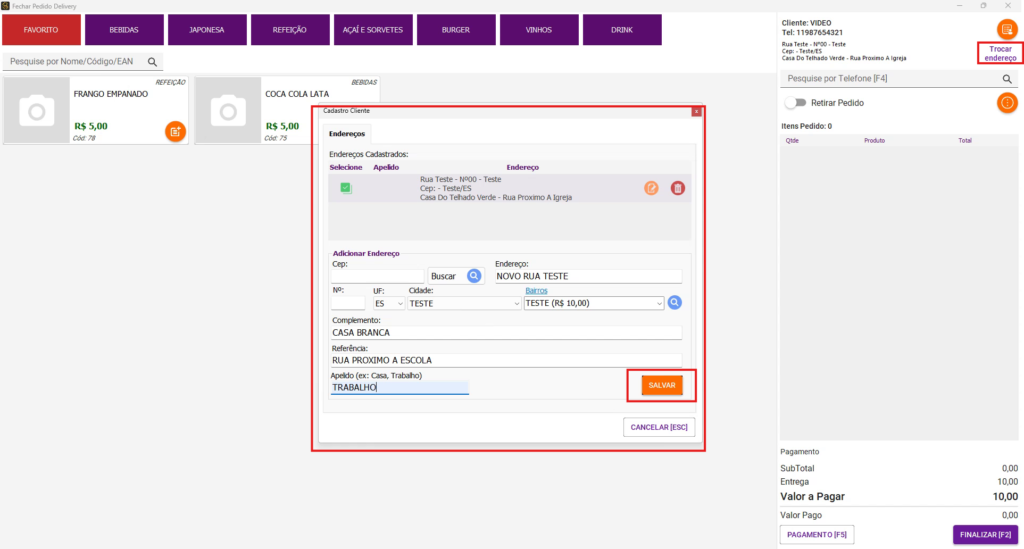This screenshot has width=1024, height=549.
Task: Toggle the Retirar Pedido switch
Action: pyautogui.click(x=796, y=102)
